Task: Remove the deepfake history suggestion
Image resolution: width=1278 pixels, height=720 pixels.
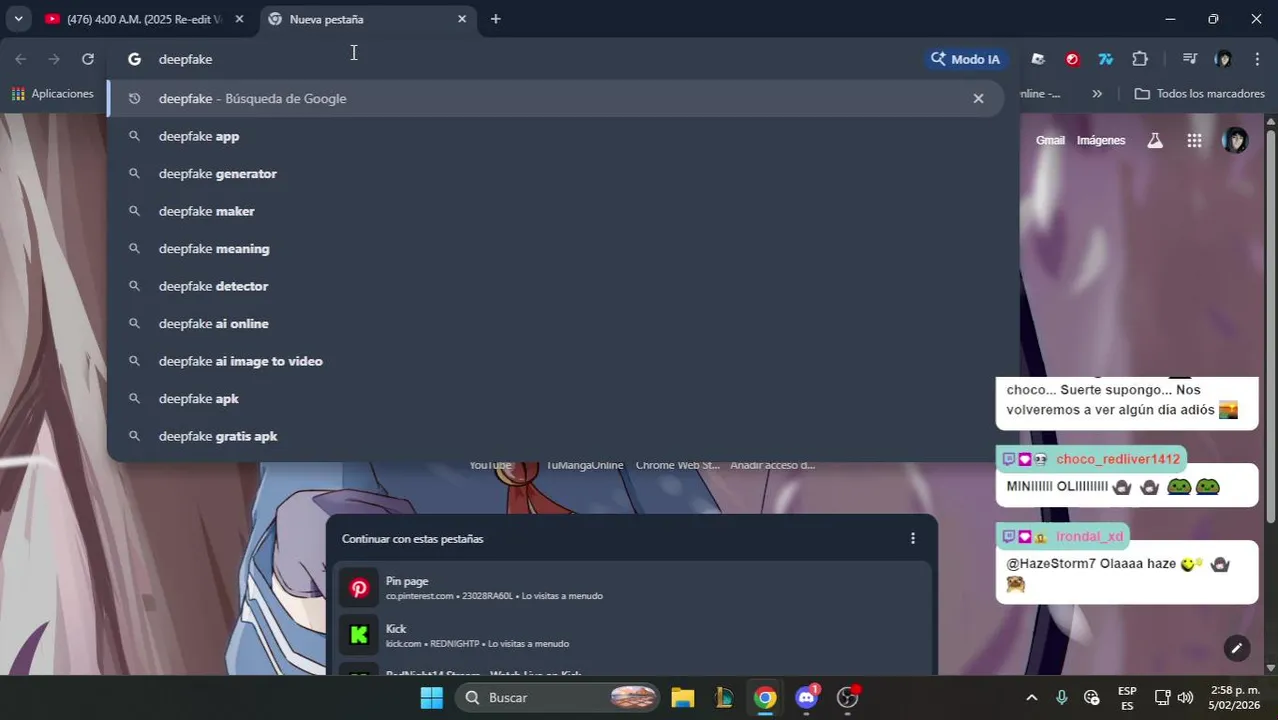Action: [978, 98]
